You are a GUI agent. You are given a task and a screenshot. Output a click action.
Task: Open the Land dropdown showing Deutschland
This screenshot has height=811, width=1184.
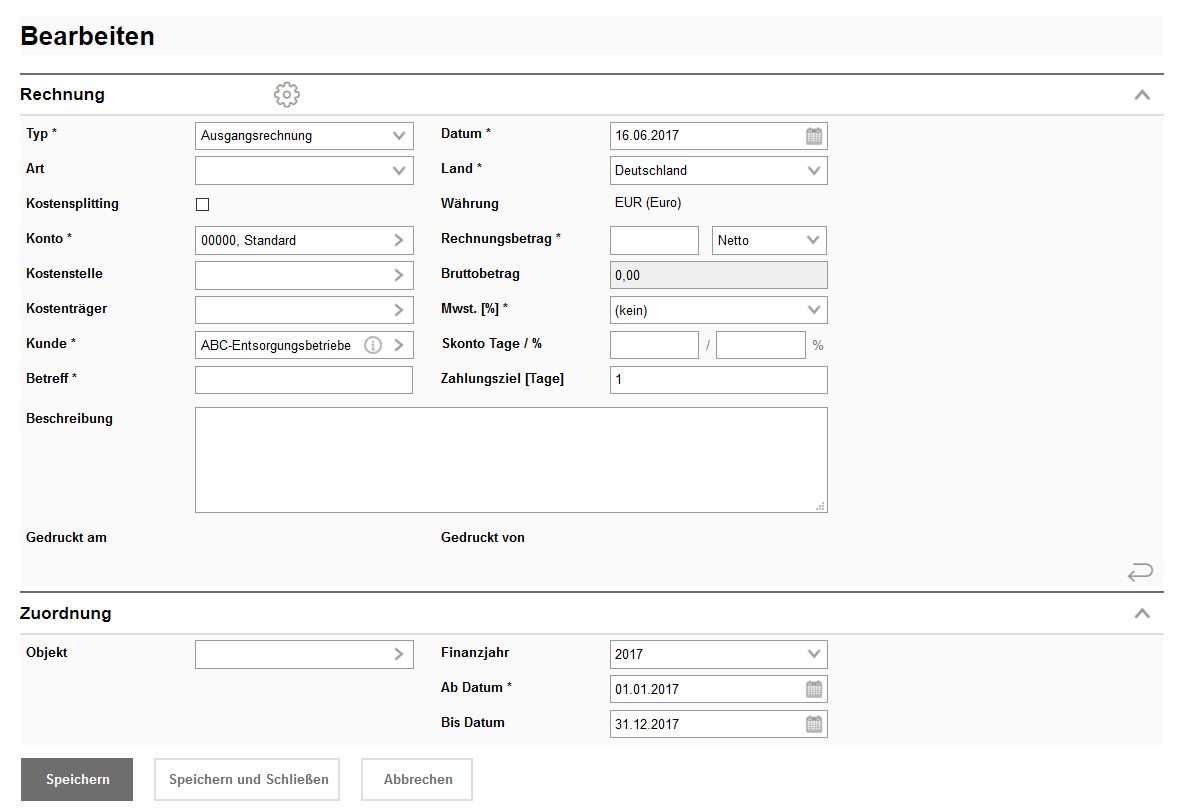[x=718, y=171]
